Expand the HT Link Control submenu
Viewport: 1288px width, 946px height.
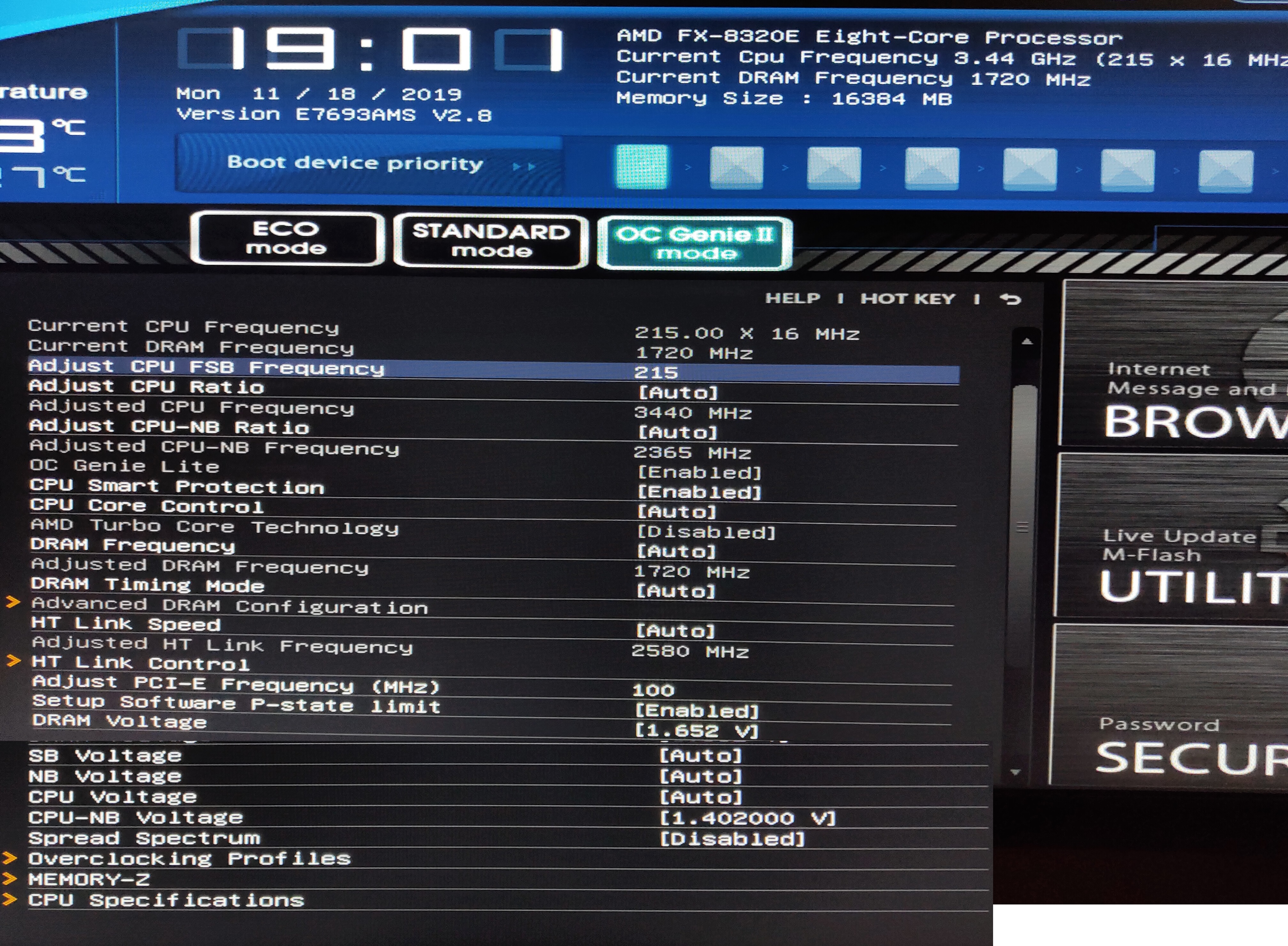click(140, 663)
